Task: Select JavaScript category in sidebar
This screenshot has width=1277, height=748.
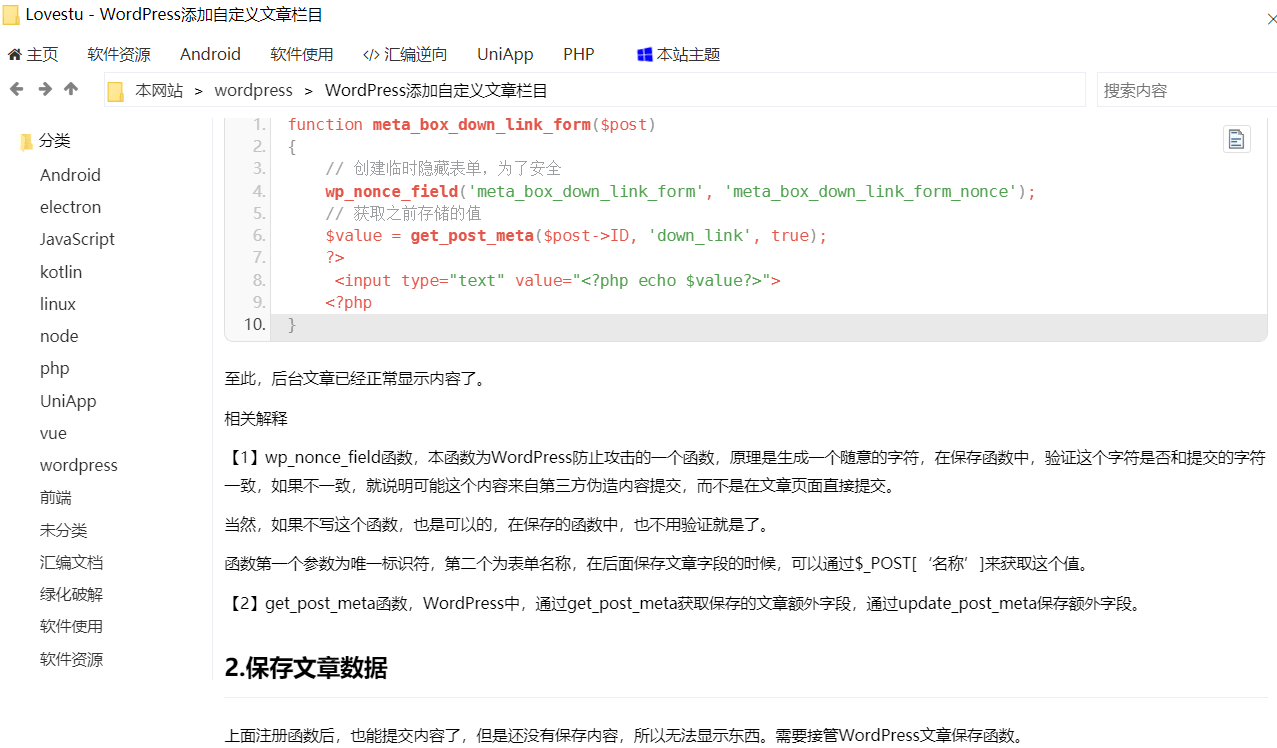Action: (x=77, y=239)
